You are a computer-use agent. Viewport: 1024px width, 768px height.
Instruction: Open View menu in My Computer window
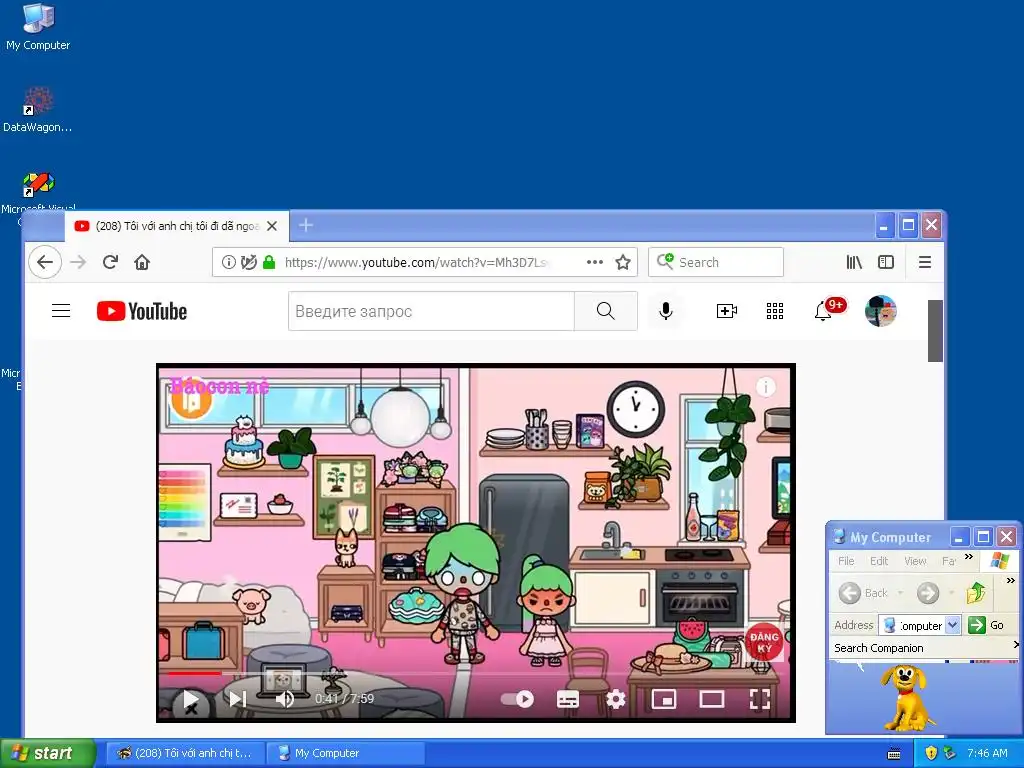[915, 561]
